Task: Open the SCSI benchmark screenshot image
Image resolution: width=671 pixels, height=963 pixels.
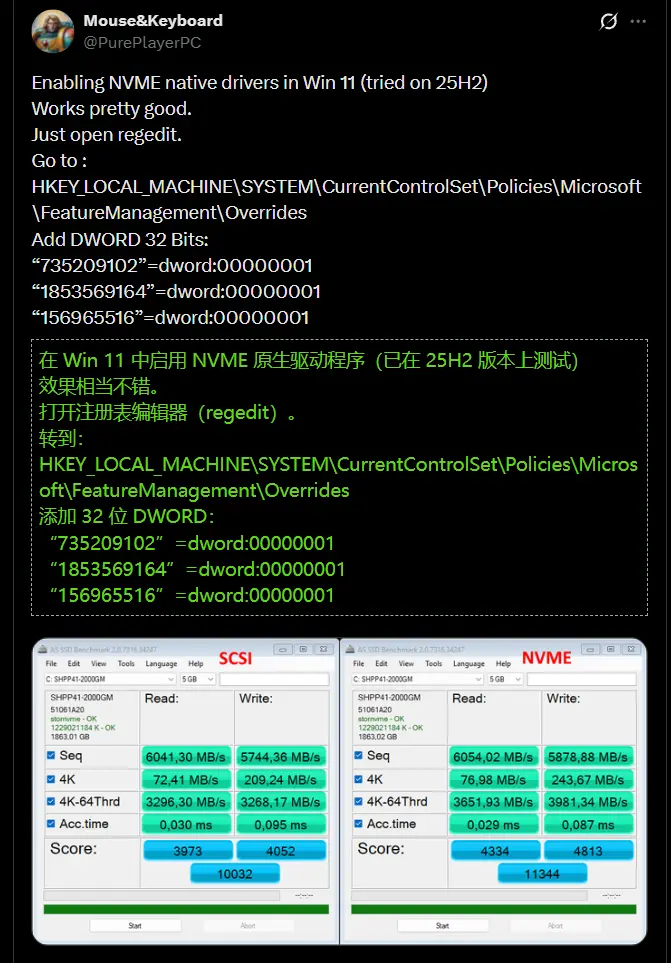Action: pos(185,792)
